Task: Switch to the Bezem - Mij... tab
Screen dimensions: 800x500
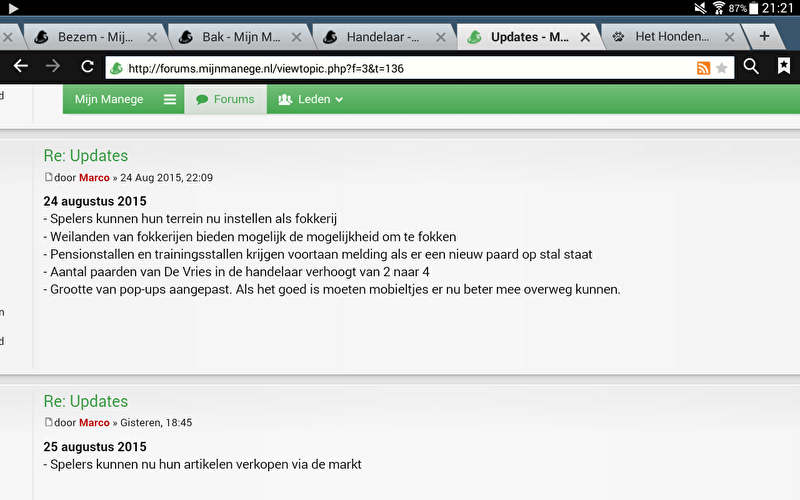Action: click(x=95, y=37)
